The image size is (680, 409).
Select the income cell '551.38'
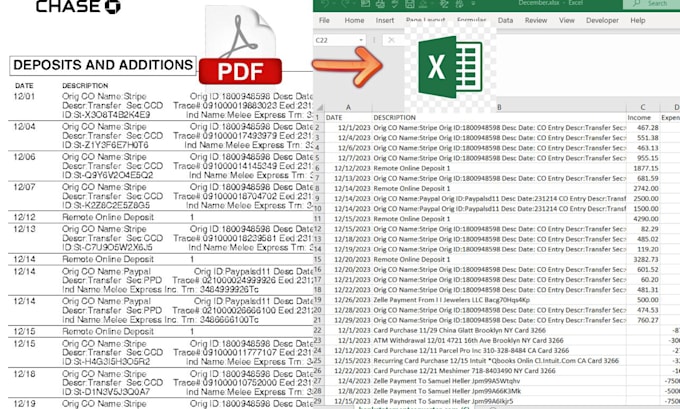(643, 138)
